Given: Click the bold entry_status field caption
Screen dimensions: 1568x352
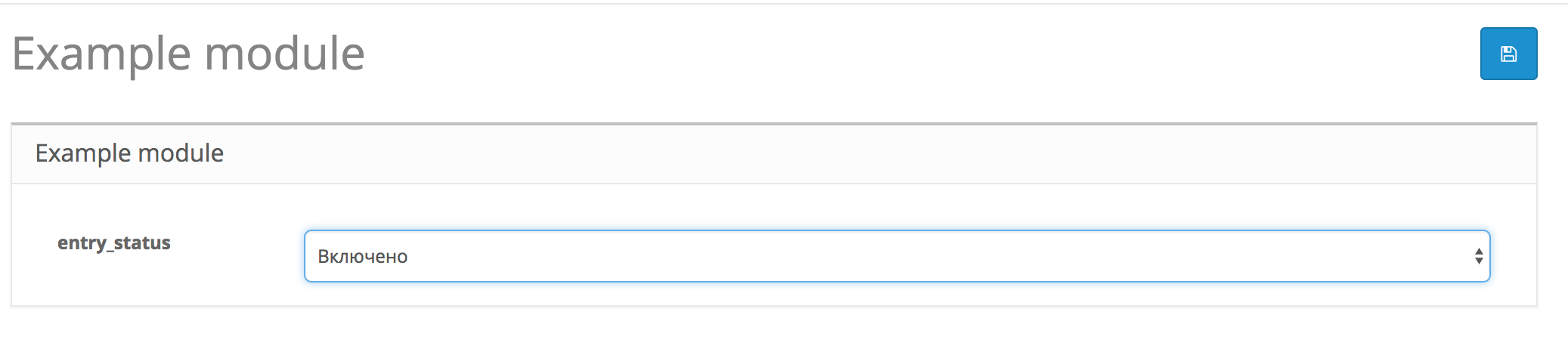Looking at the screenshot, I should [114, 243].
